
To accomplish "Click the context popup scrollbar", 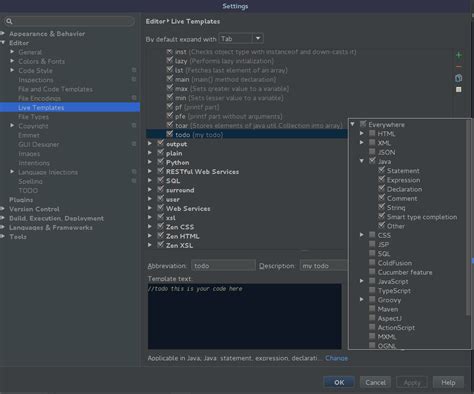I will (468, 217).
